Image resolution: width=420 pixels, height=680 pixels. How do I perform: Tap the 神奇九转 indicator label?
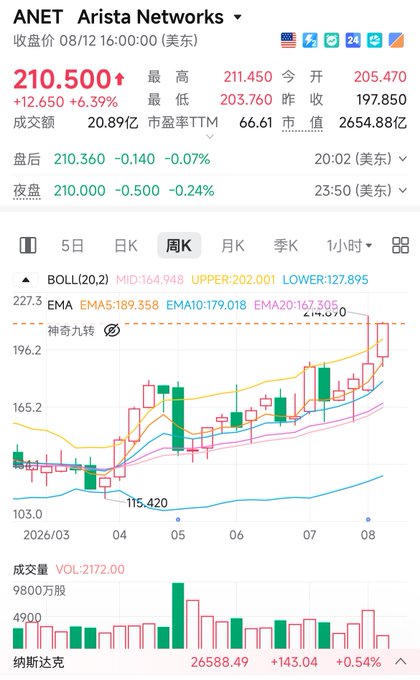71,331
